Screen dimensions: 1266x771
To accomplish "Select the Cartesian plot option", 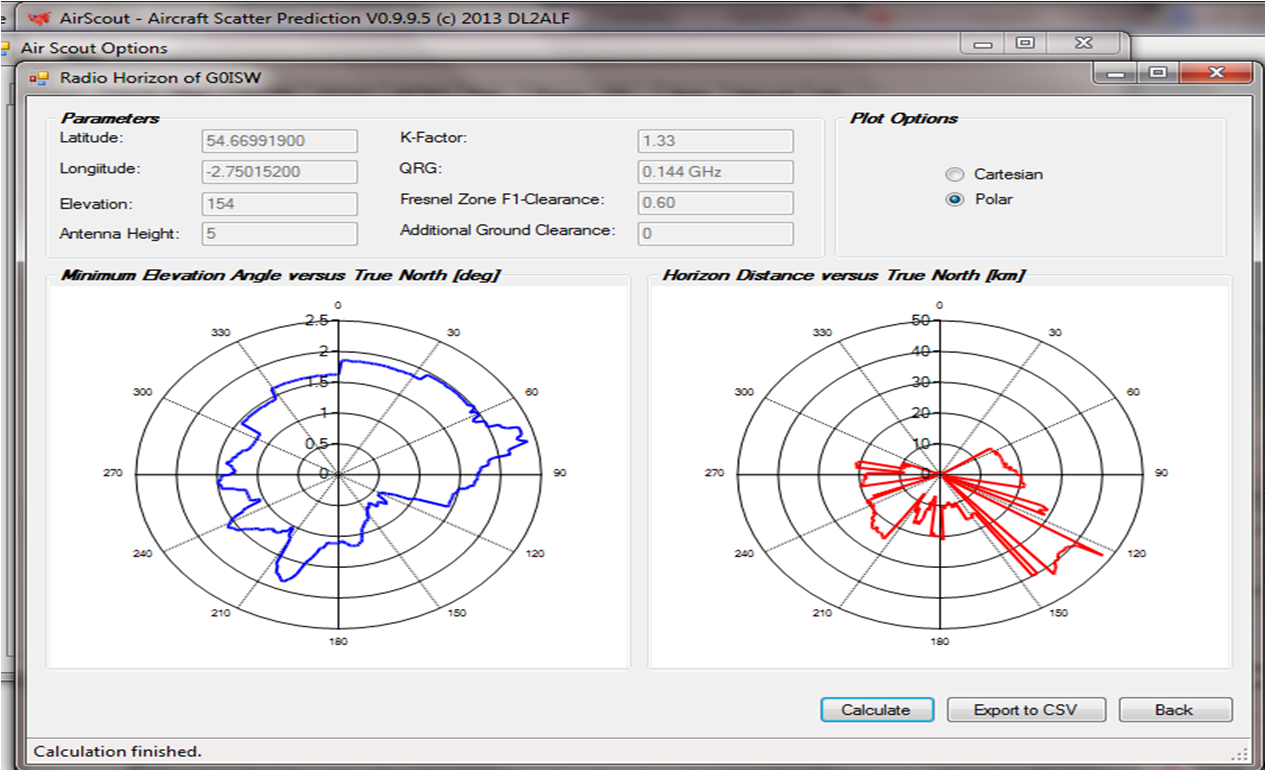I will 955,174.
